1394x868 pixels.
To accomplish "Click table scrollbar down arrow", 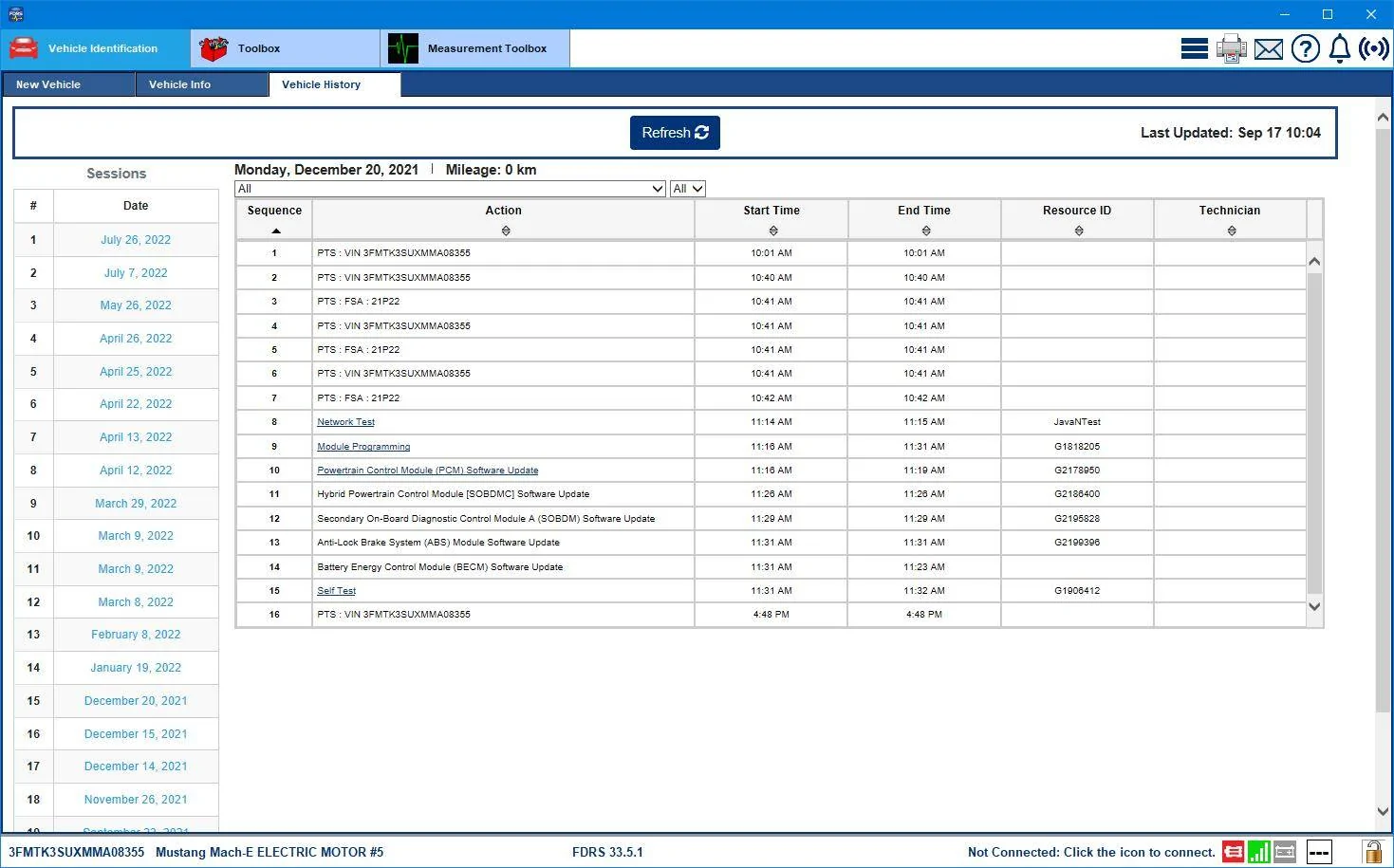I will 1314,607.
